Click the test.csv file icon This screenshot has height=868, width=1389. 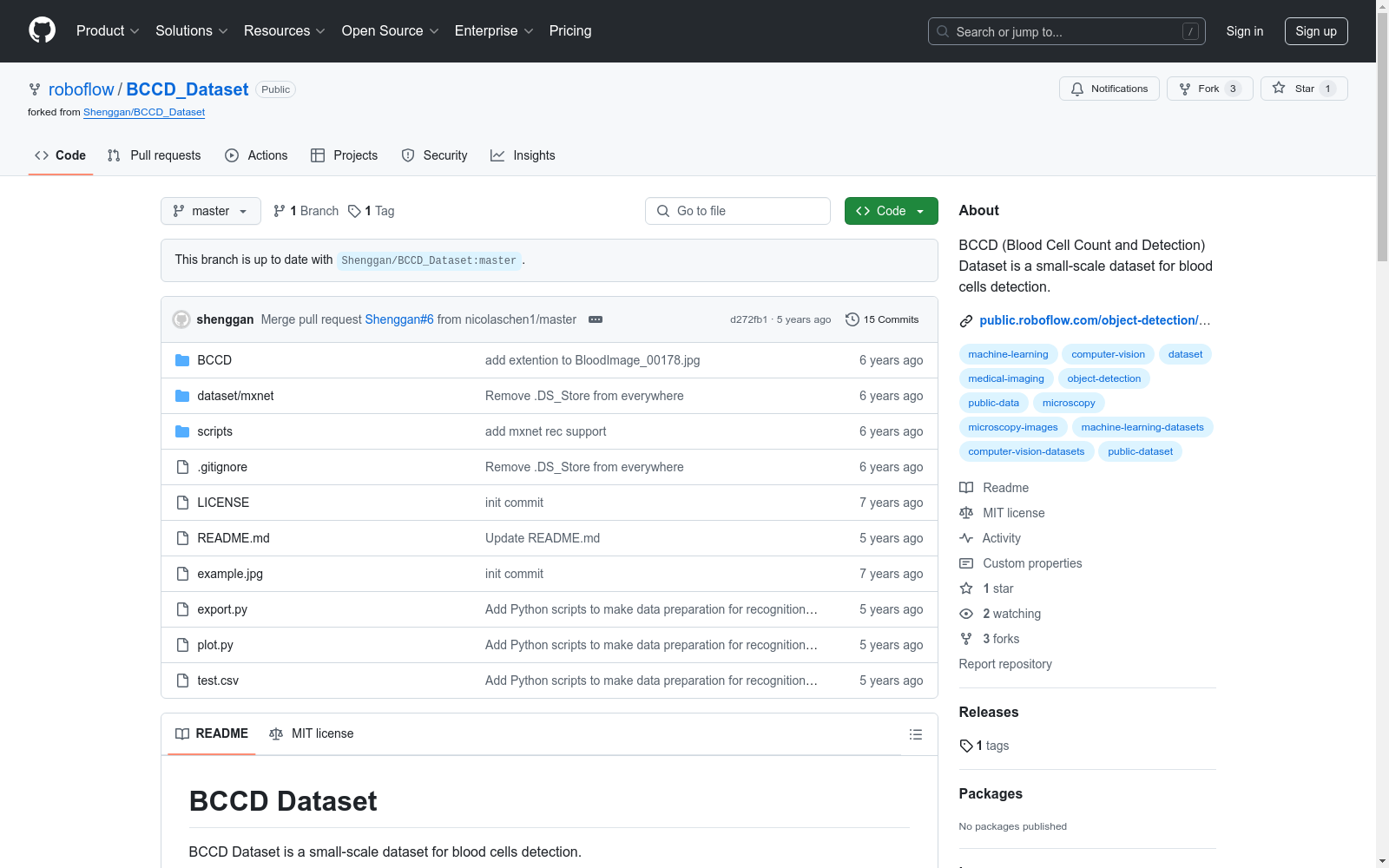(182, 681)
